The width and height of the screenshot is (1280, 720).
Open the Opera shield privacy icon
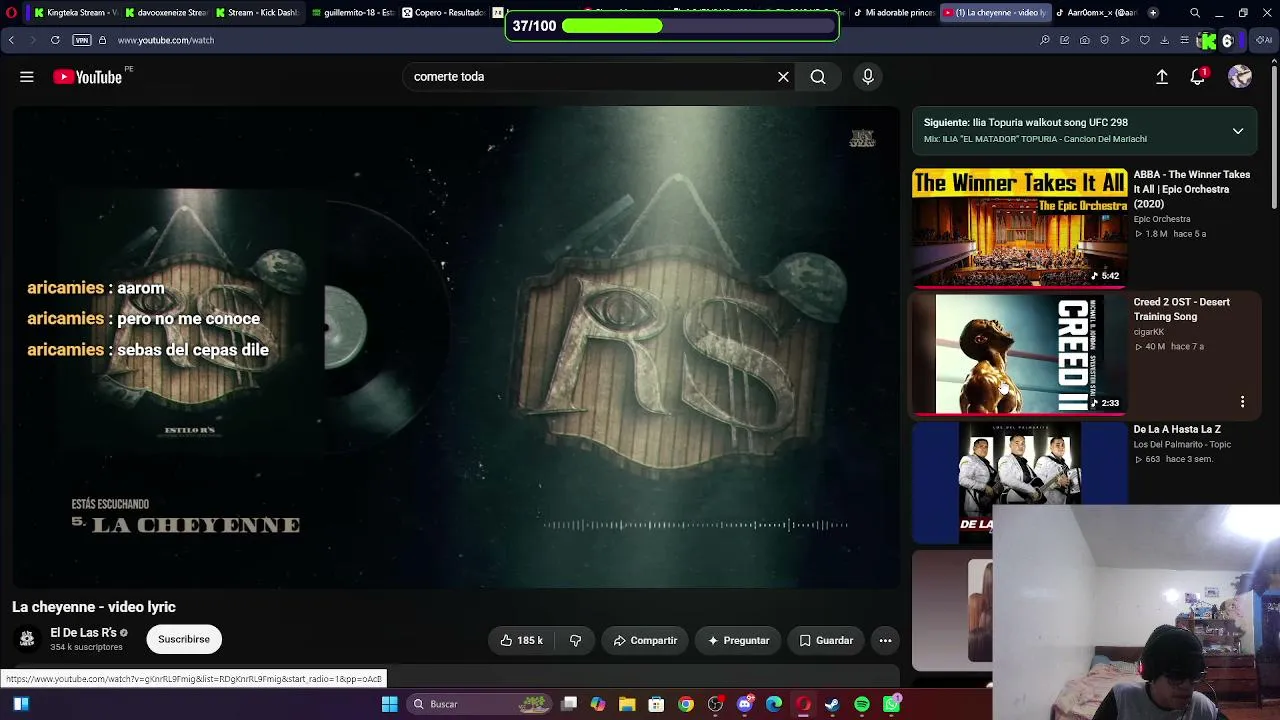1105,40
